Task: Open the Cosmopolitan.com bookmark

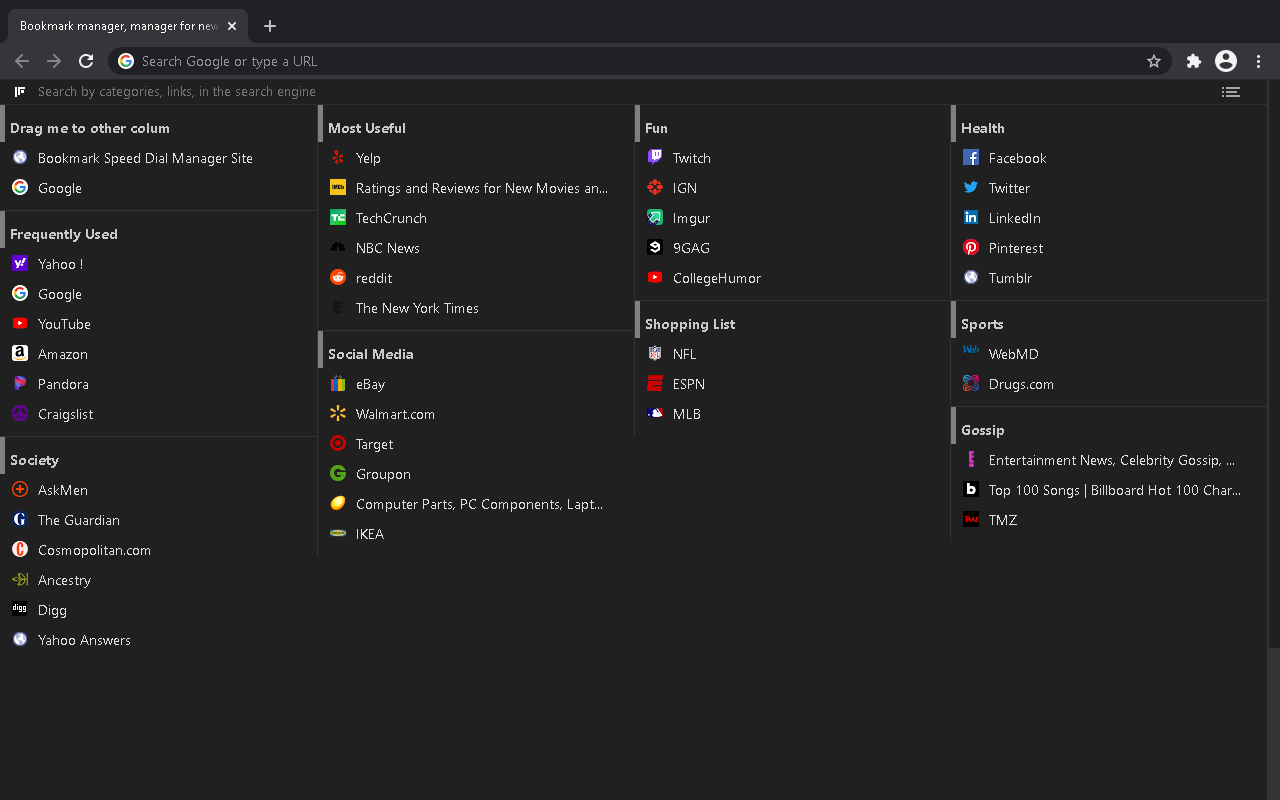Action: [x=94, y=550]
